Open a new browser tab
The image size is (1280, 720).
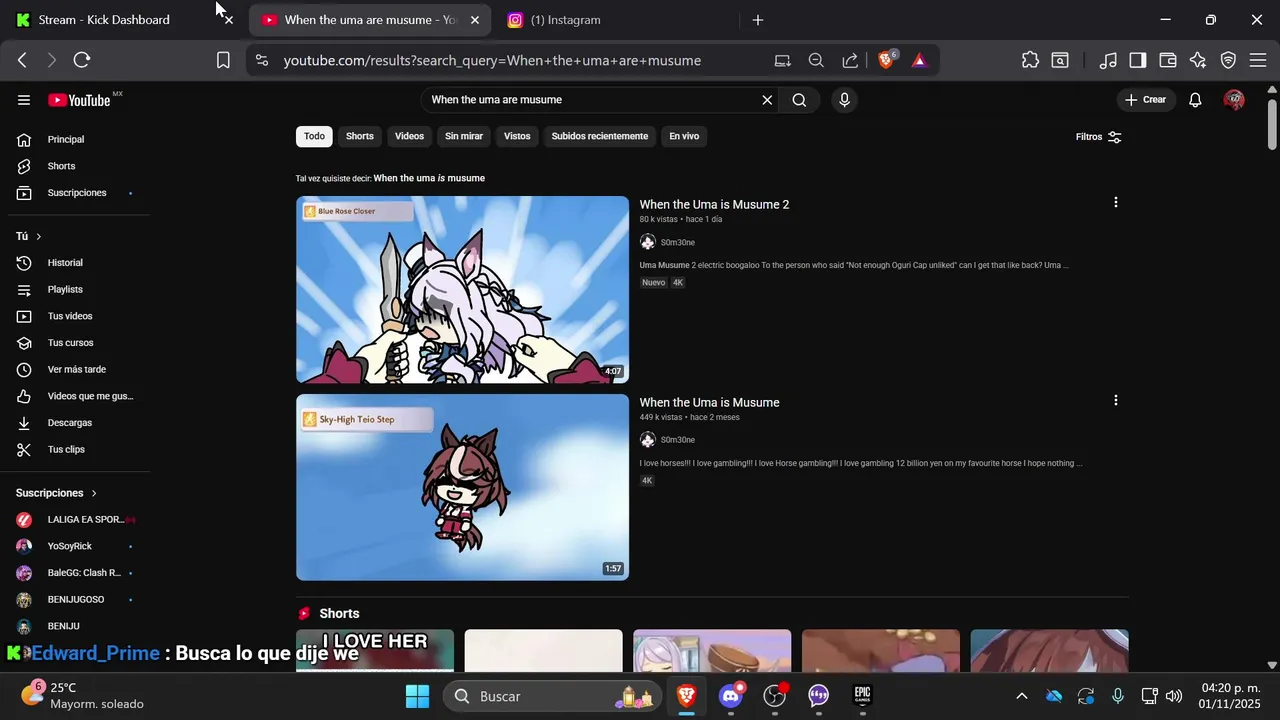click(x=758, y=20)
